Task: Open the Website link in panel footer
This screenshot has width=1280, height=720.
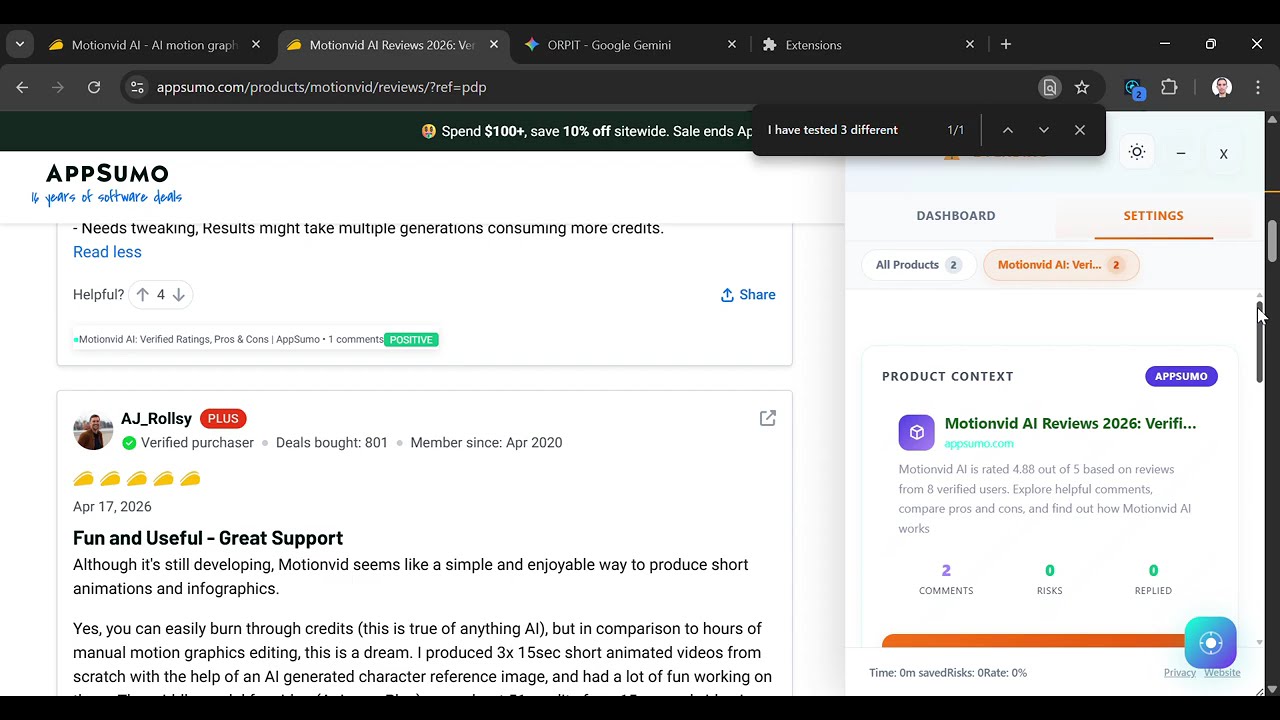Action: click(x=1222, y=673)
